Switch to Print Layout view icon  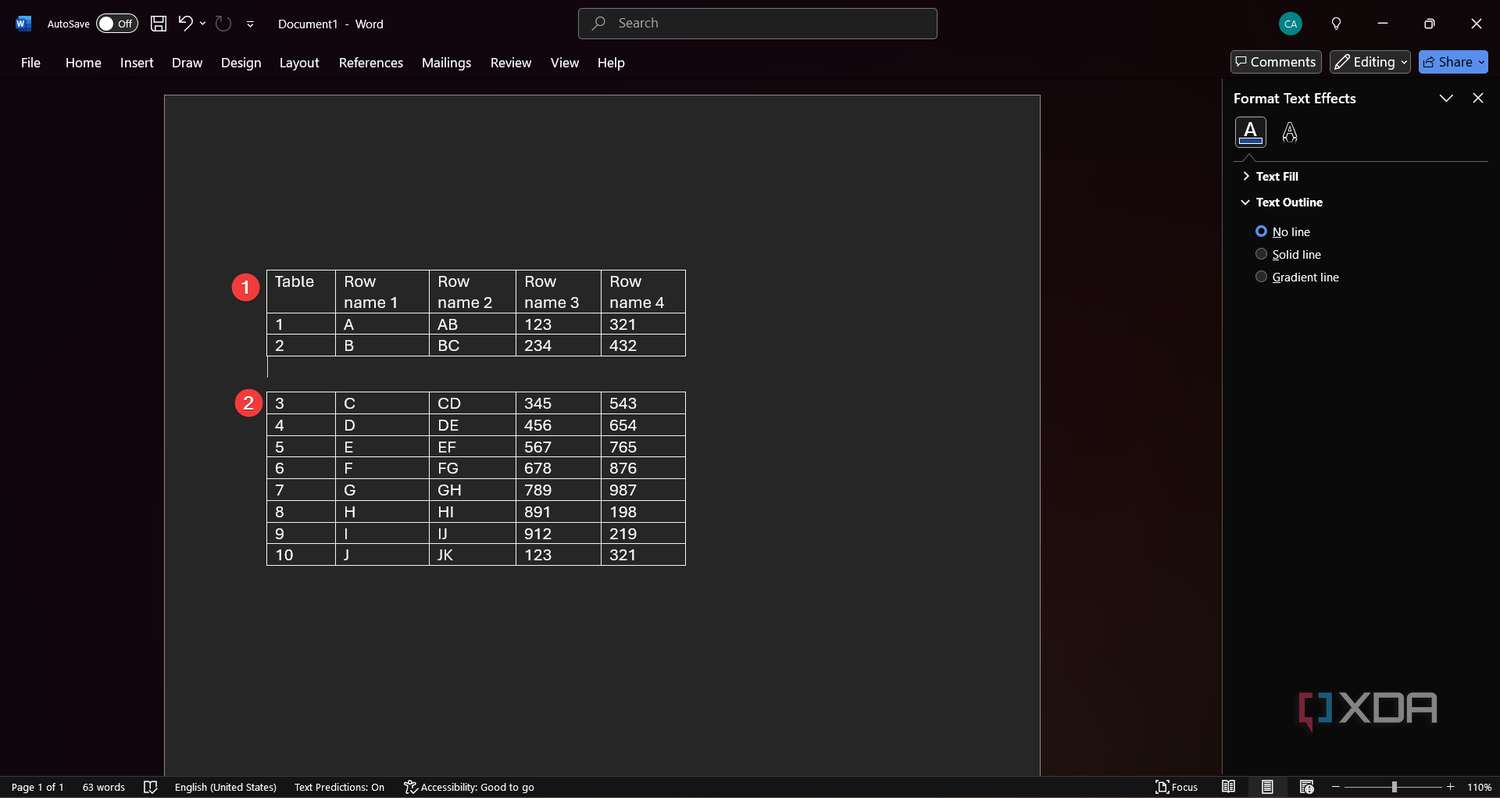pos(1267,787)
